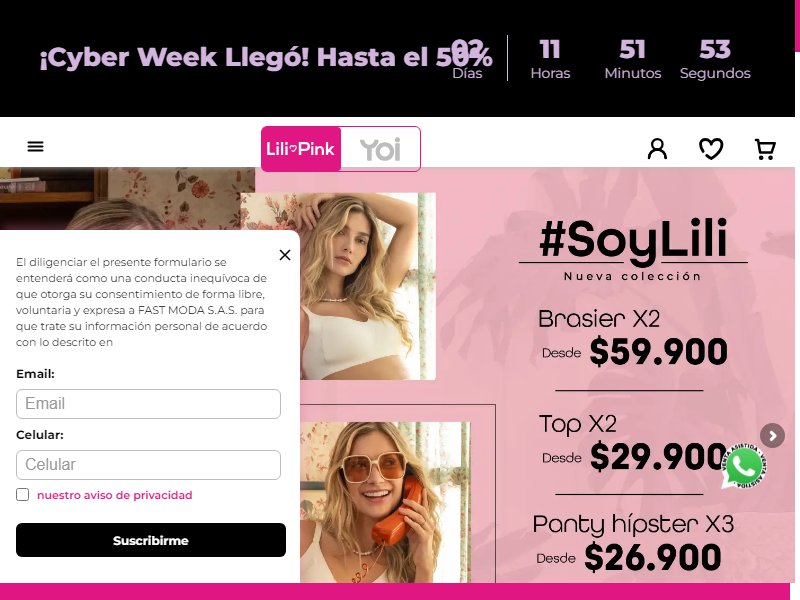
Task: Focus the Celular input field
Action: click(148, 464)
